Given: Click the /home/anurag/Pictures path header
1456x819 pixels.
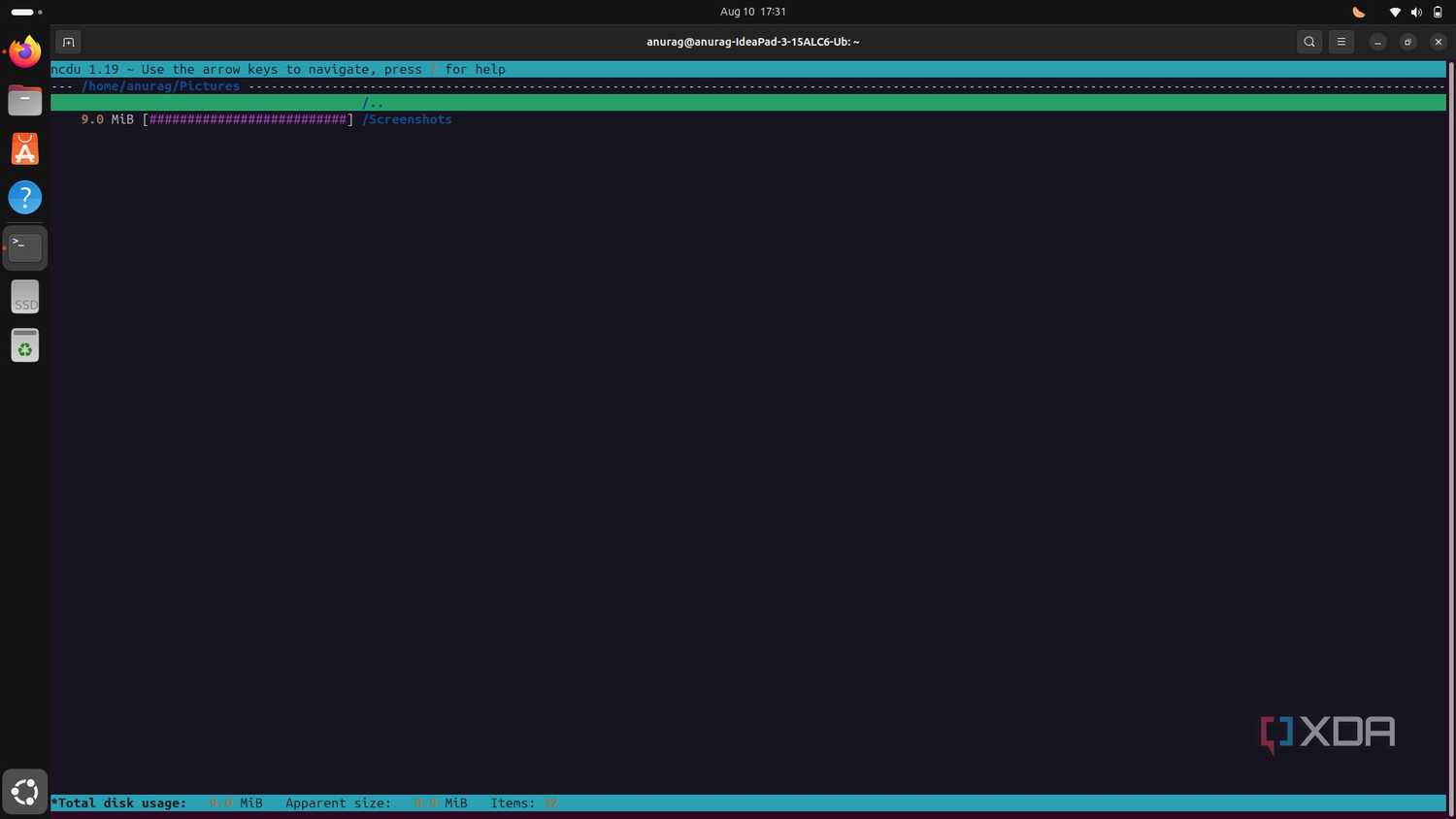Looking at the screenshot, I should (x=160, y=86).
